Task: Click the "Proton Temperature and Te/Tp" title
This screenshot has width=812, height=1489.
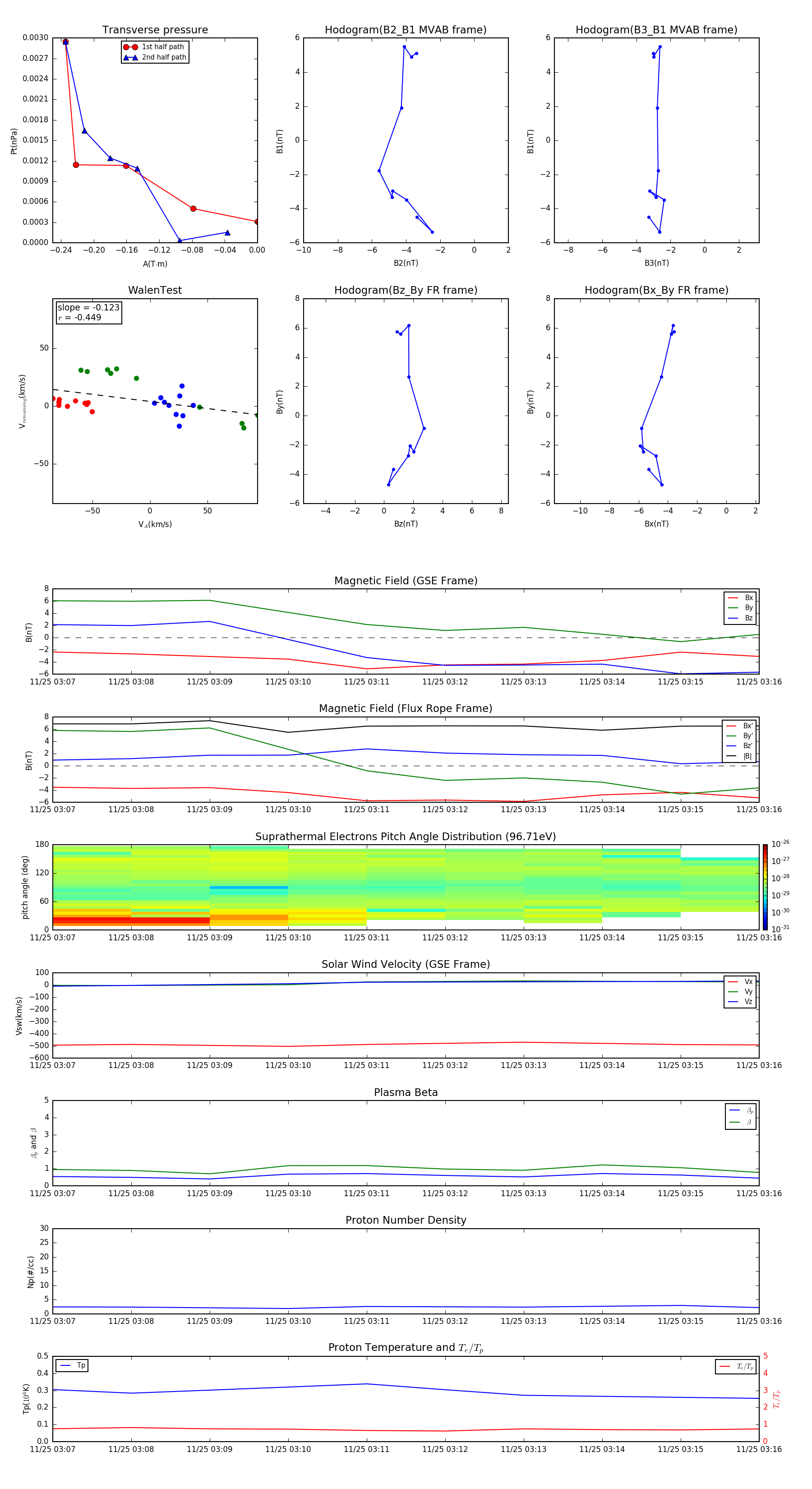Action: coord(406,1348)
